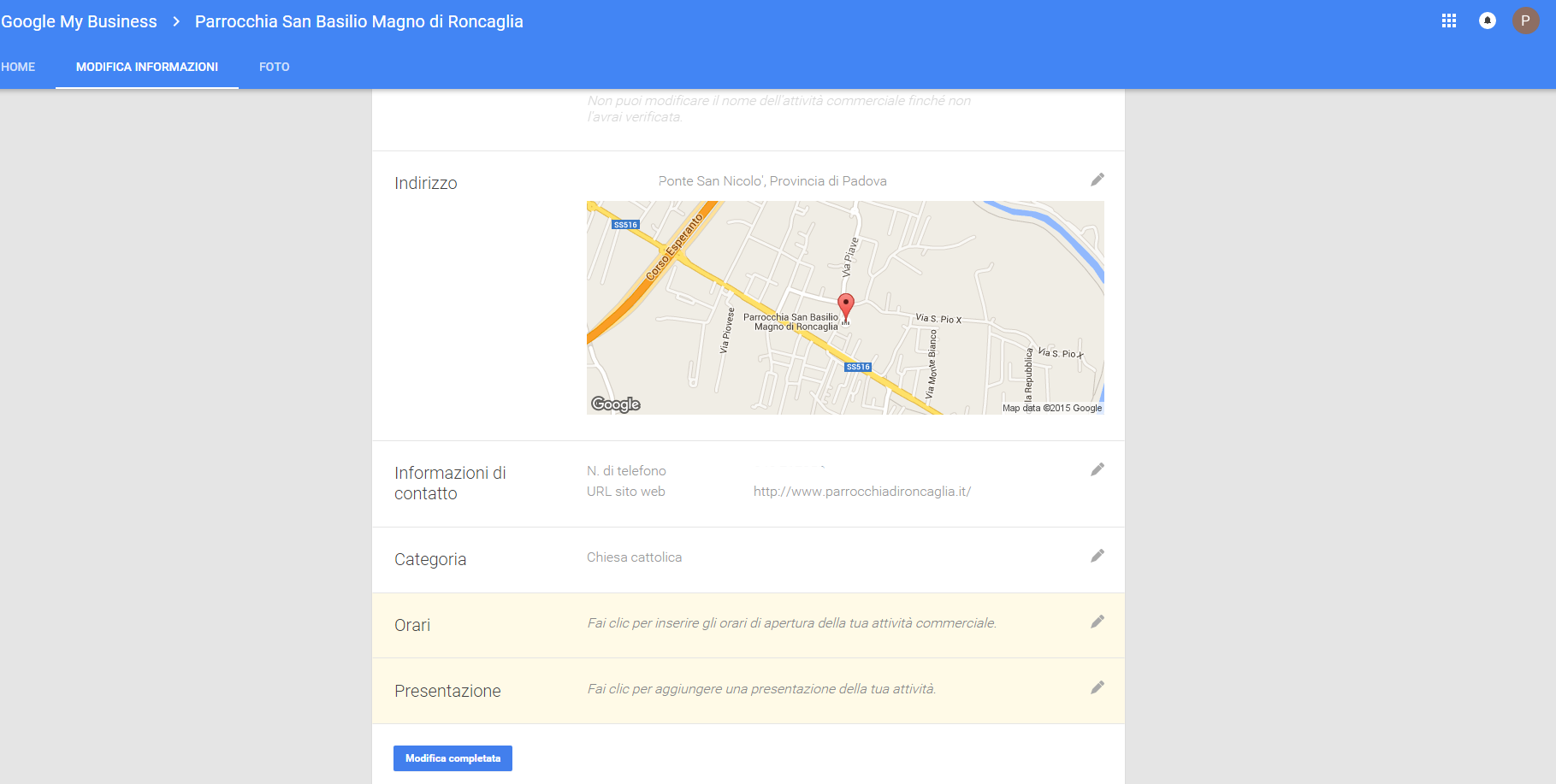
Task: Click the upper SS516 road marker on the map
Action: coord(625,225)
